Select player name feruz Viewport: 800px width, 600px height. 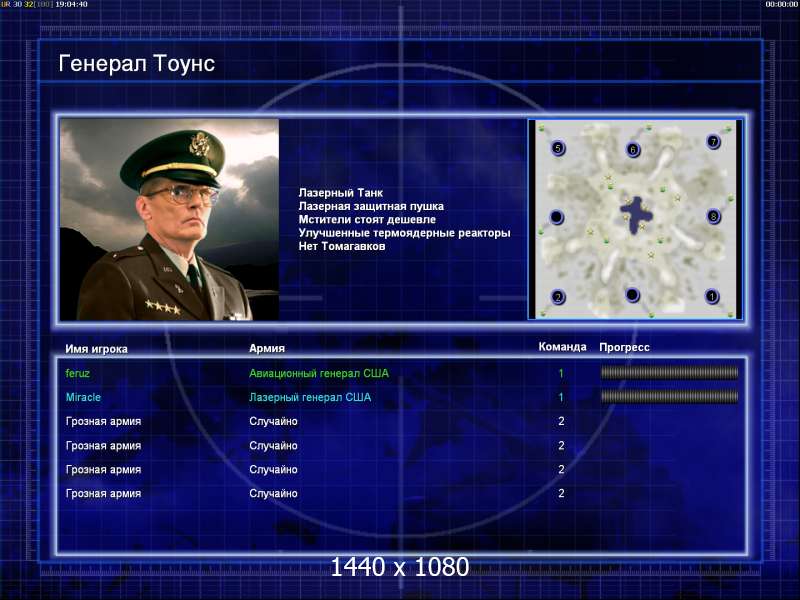coord(78,373)
